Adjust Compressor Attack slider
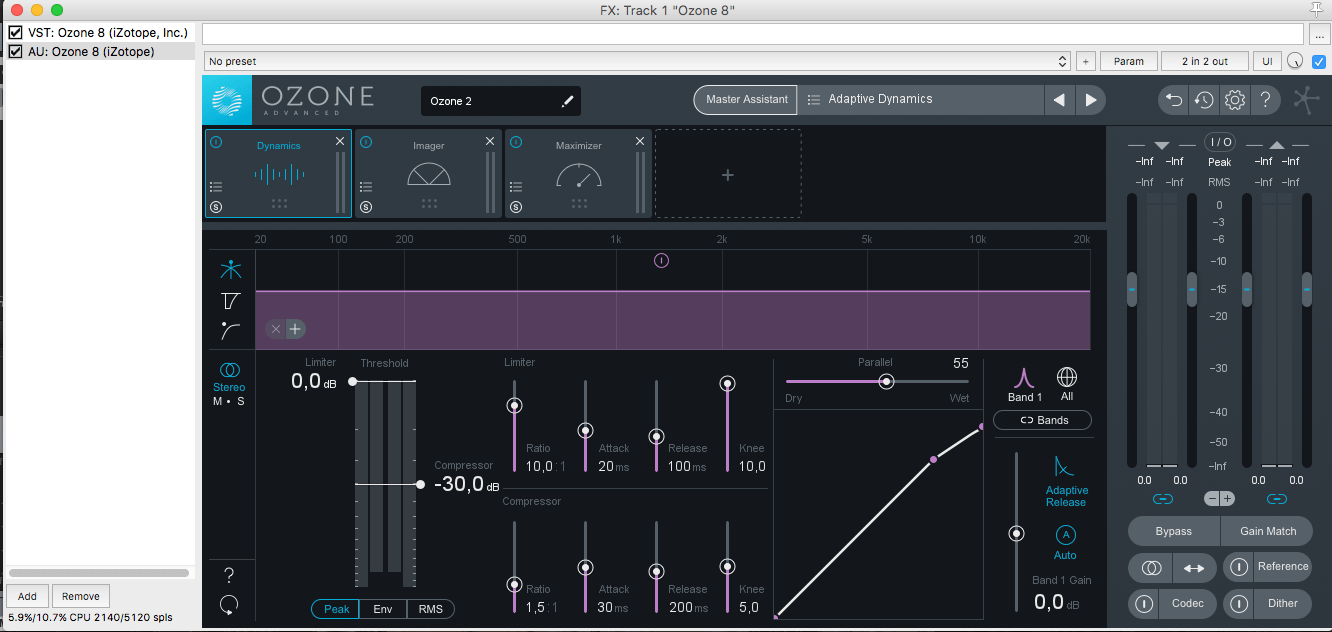 point(585,567)
